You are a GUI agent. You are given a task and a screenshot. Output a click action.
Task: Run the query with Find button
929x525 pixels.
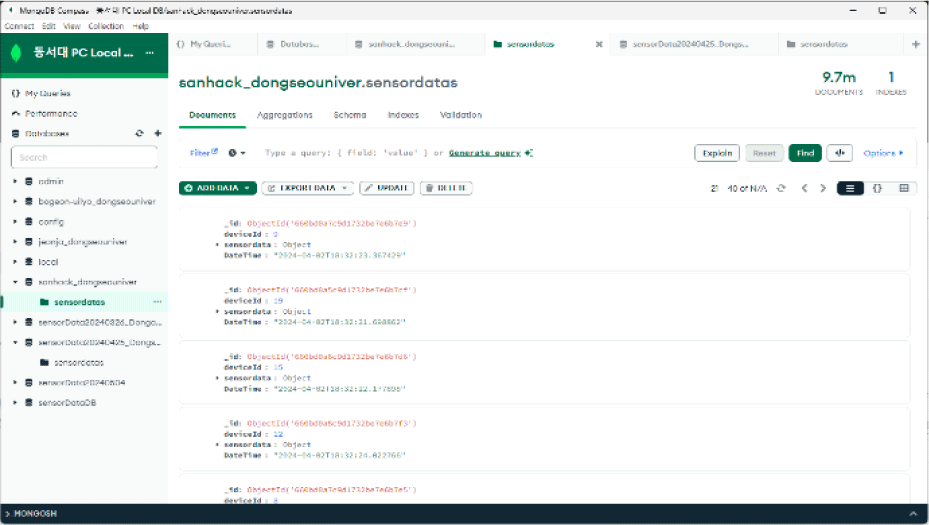click(x=805, y=153)
